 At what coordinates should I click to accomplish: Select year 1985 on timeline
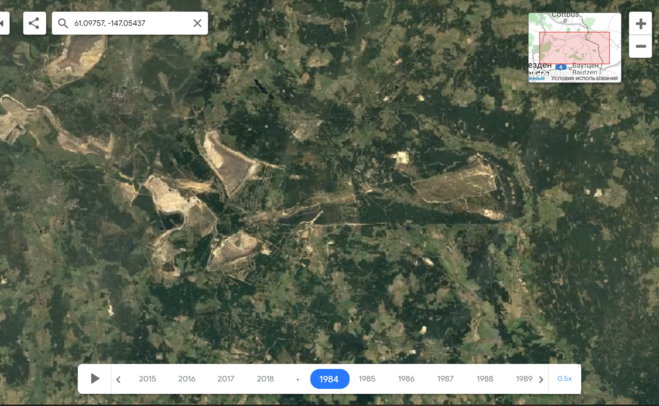pyautogui.click(x=367, y=379)
